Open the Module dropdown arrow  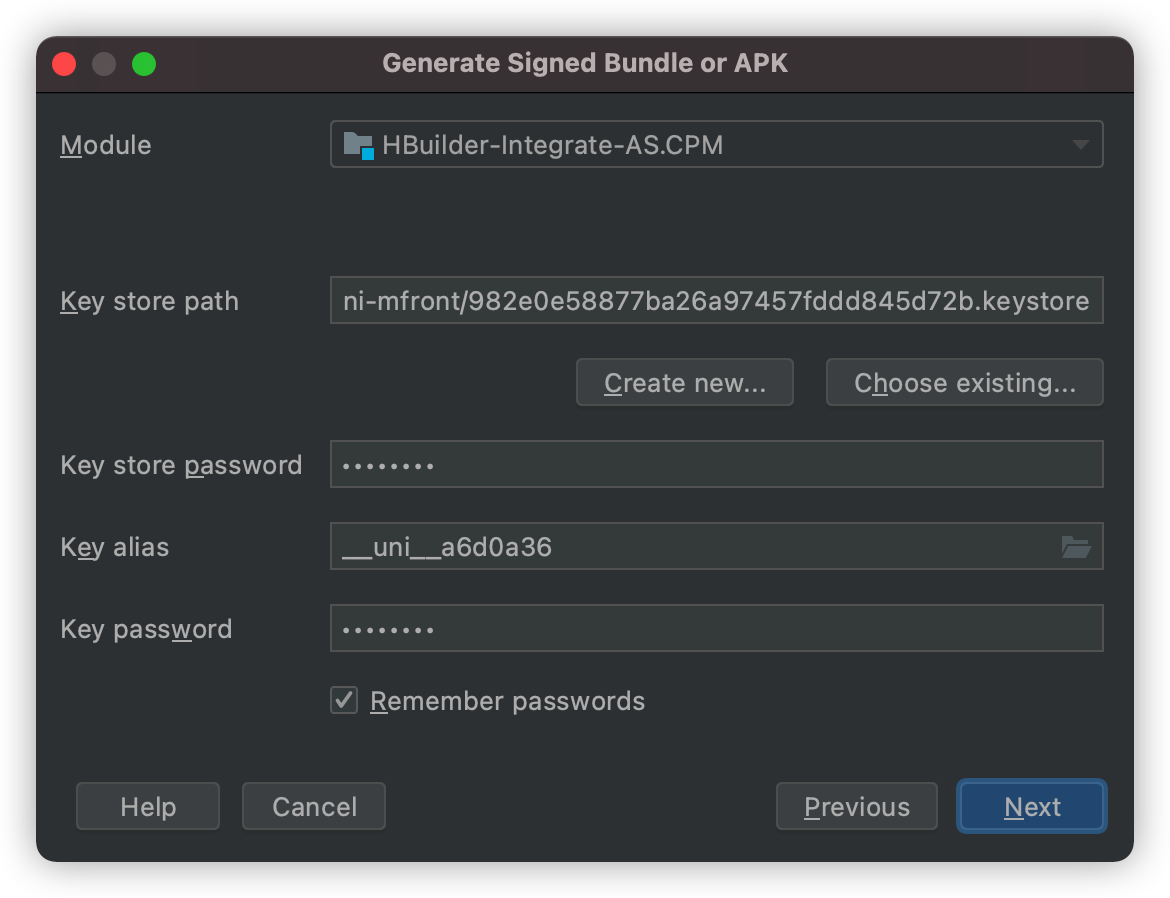1080,144
